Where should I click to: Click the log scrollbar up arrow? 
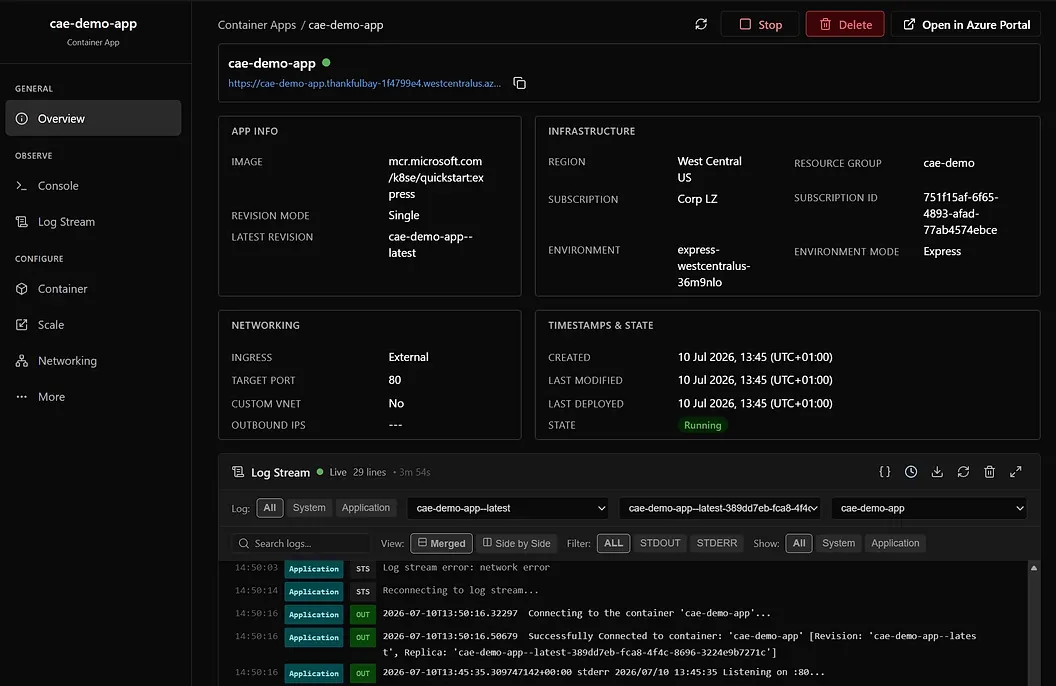point(1034,568)
